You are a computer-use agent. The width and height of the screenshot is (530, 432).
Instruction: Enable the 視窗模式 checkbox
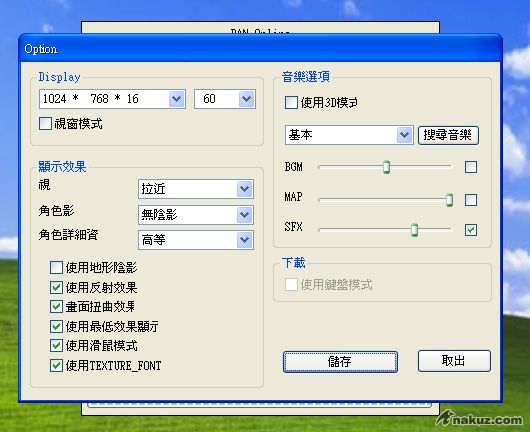[x=45, y=124]
